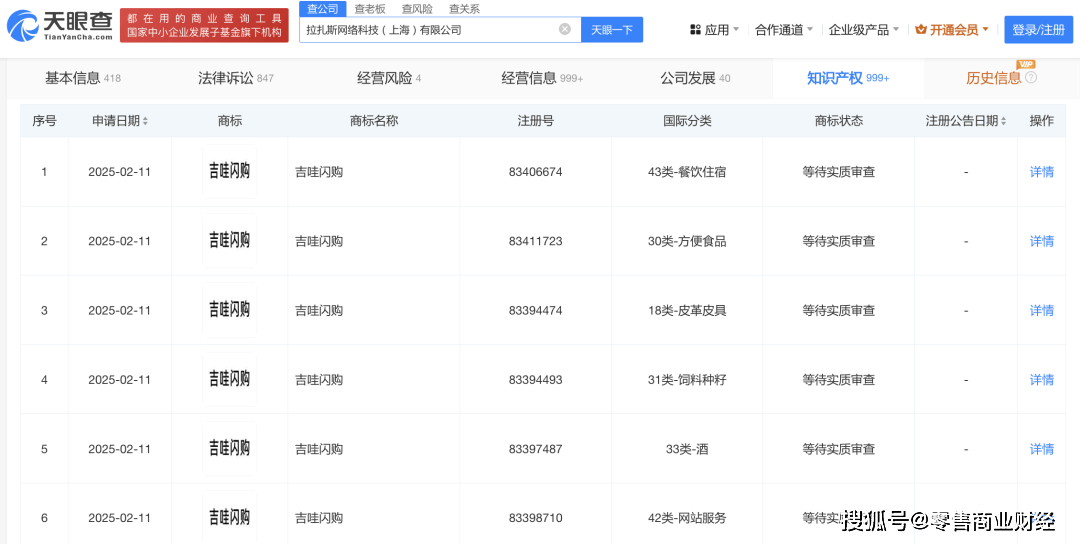Sort by 注册公告日期 using the sort arrows

click(1004, 121)
